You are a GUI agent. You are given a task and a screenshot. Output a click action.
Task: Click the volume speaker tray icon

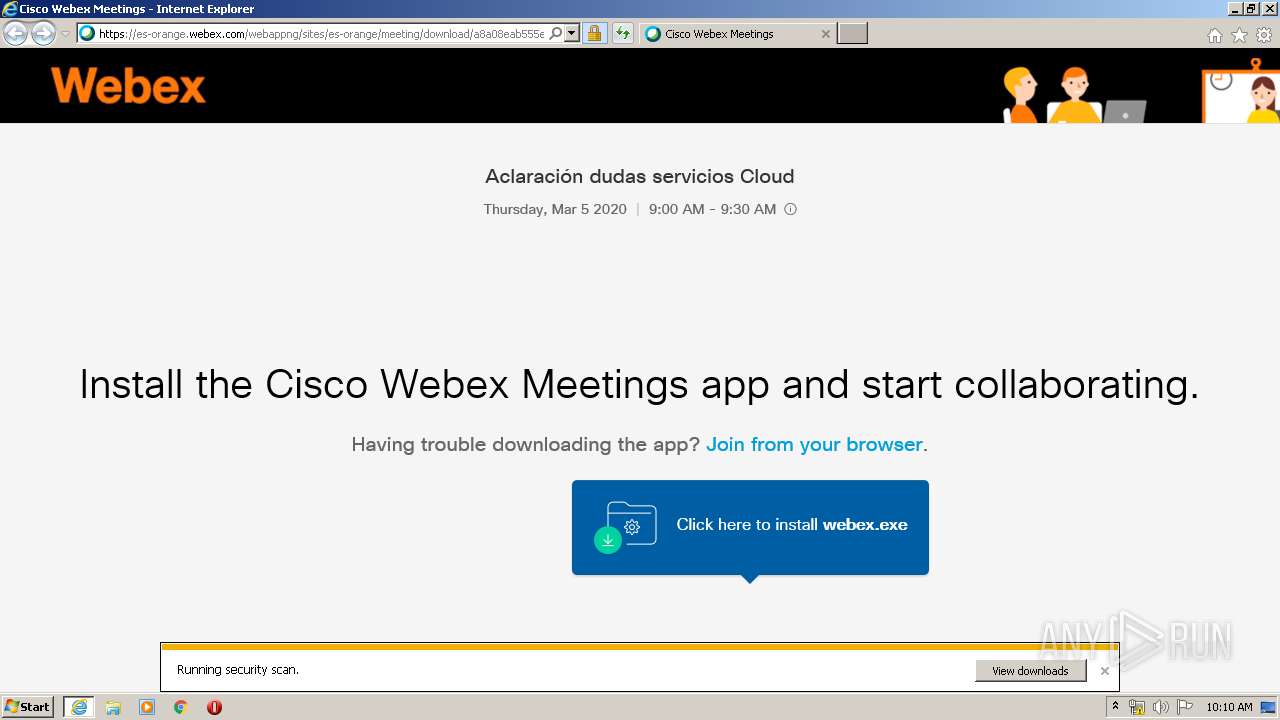pos(1160,707)
